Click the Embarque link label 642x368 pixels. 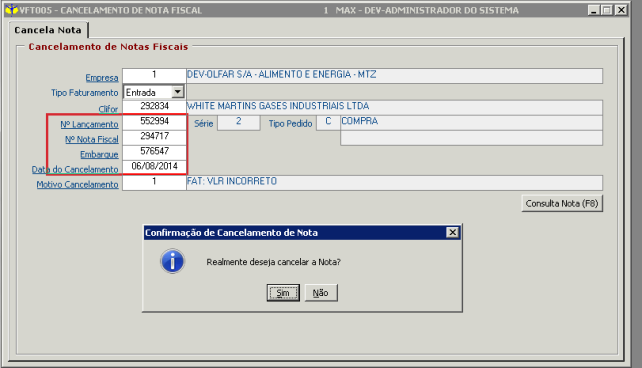pyautogui.click(x=99, y=154)
